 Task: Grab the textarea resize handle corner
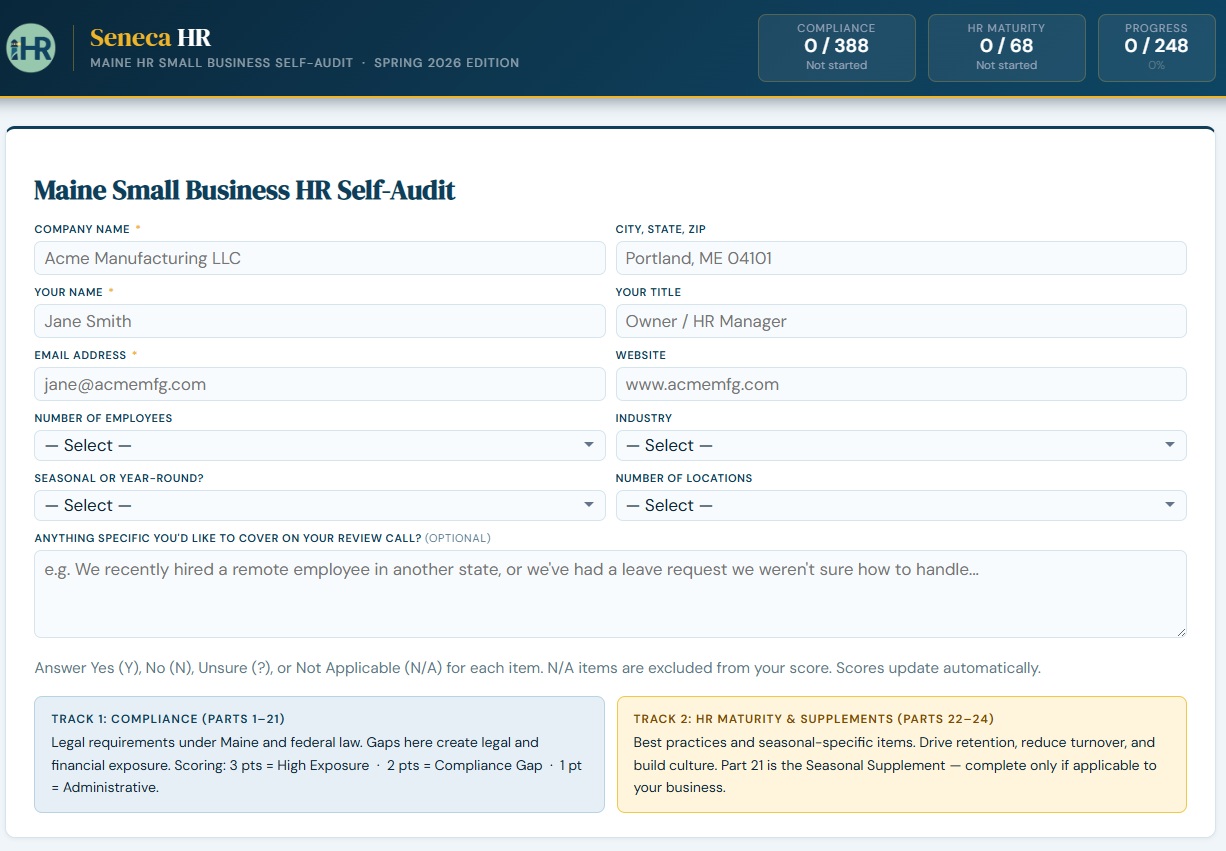tap(1181, 632)
